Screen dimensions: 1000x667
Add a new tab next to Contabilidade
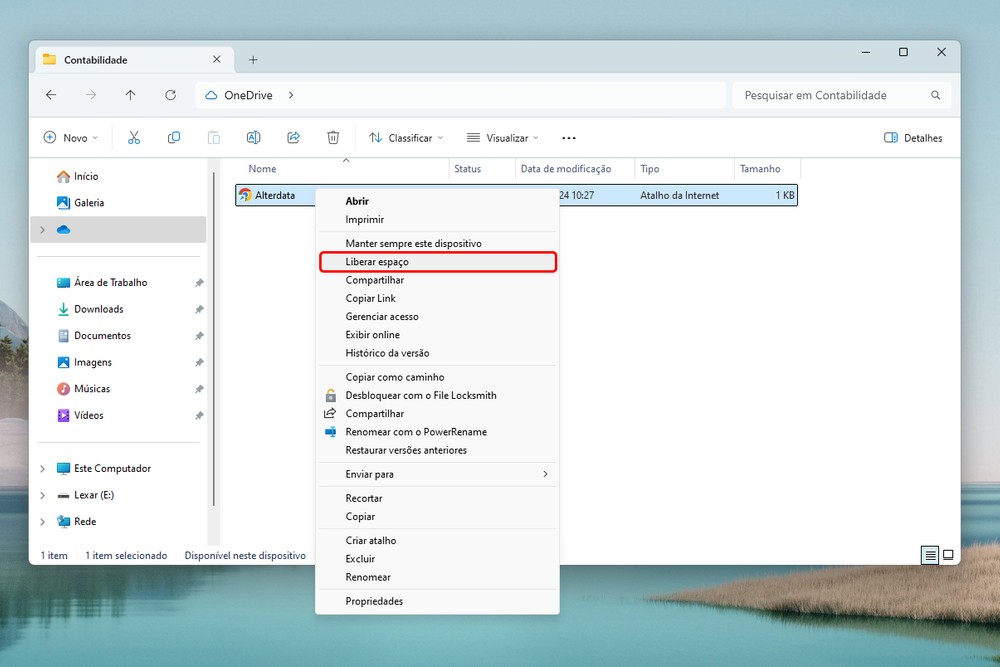[x=253, y=60]
